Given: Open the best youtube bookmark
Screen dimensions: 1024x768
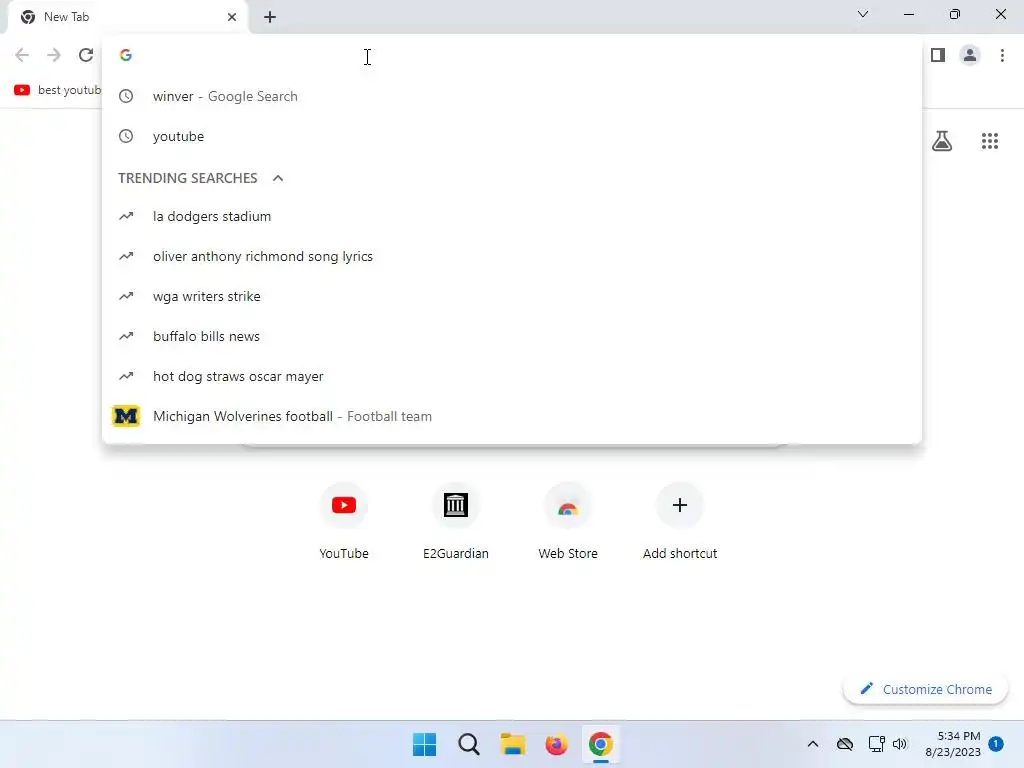Looking at the screenshot, I should [57, 90].
